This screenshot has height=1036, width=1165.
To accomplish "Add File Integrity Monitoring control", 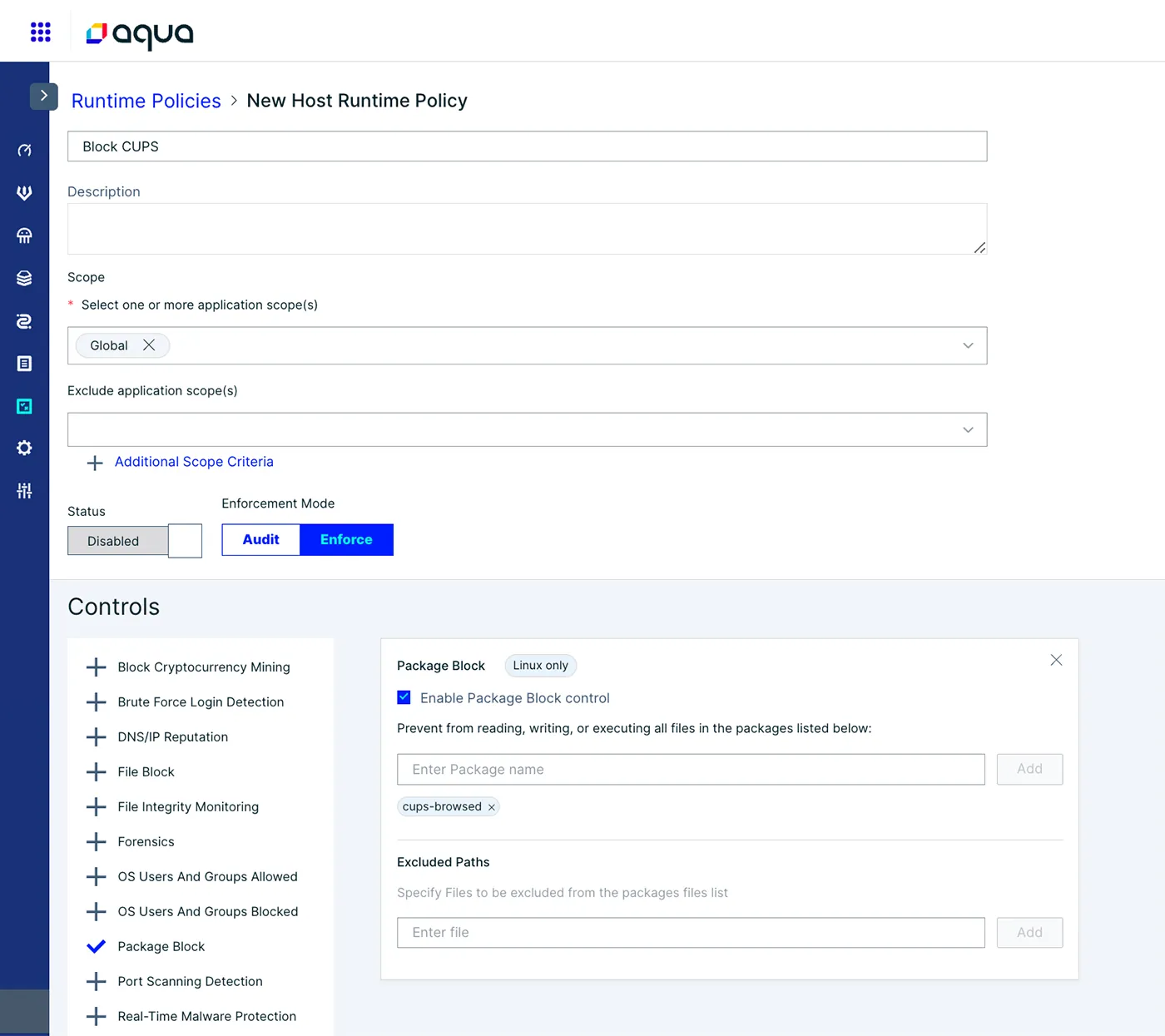I will click(97, 807).
